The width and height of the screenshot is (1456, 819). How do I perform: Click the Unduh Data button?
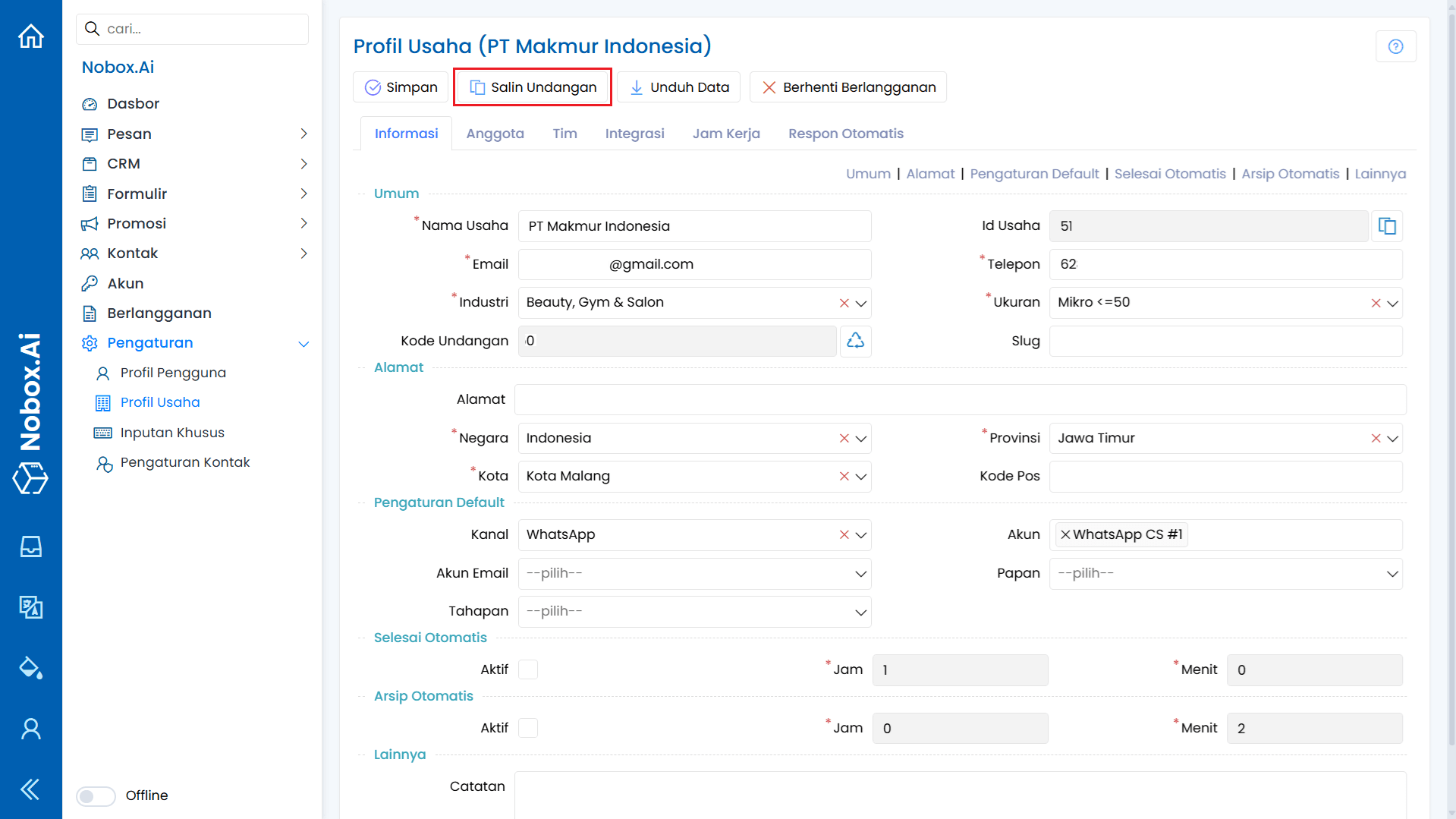(678, 87)
